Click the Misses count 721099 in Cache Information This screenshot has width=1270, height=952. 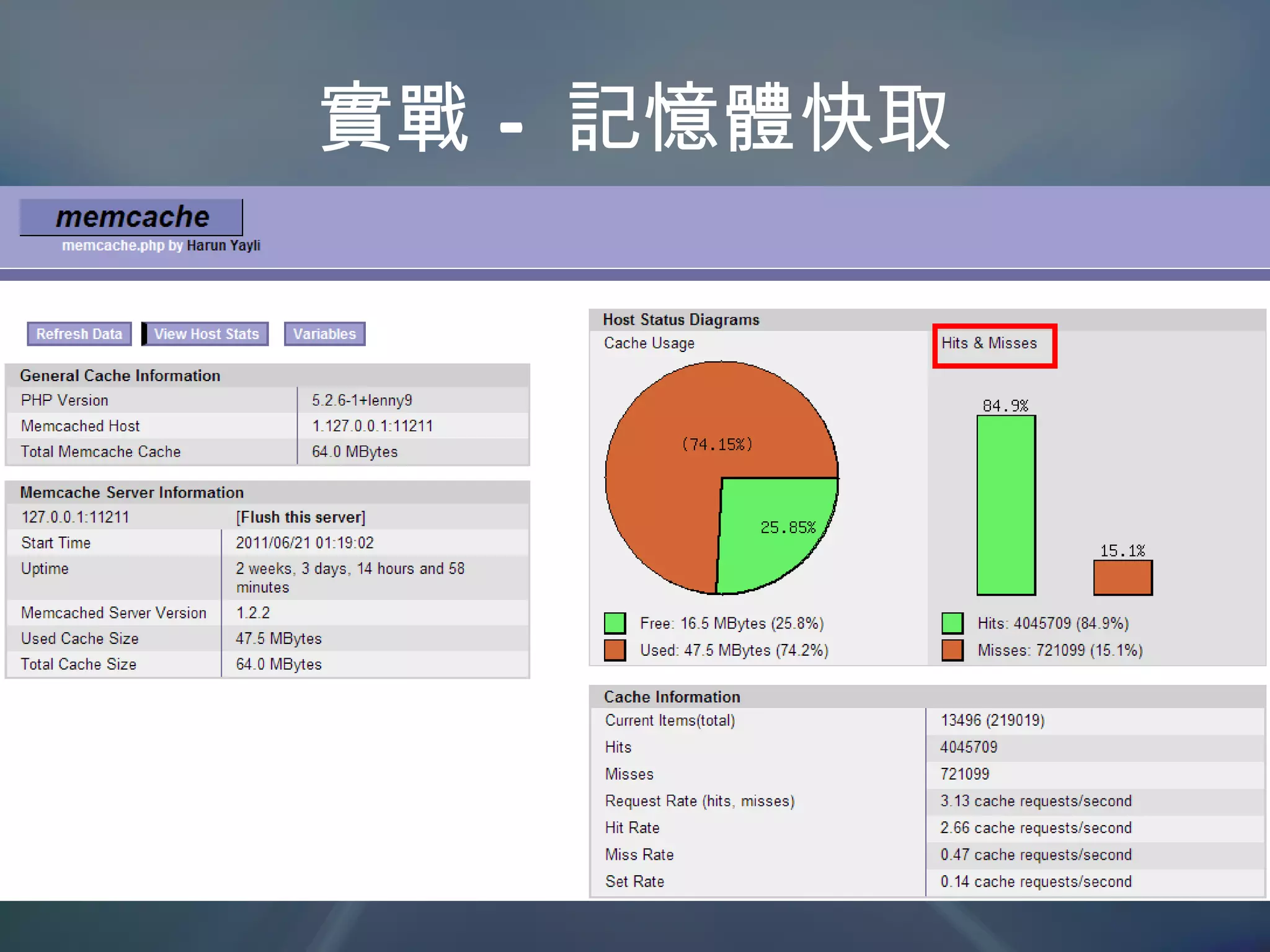tap(965, 774)
